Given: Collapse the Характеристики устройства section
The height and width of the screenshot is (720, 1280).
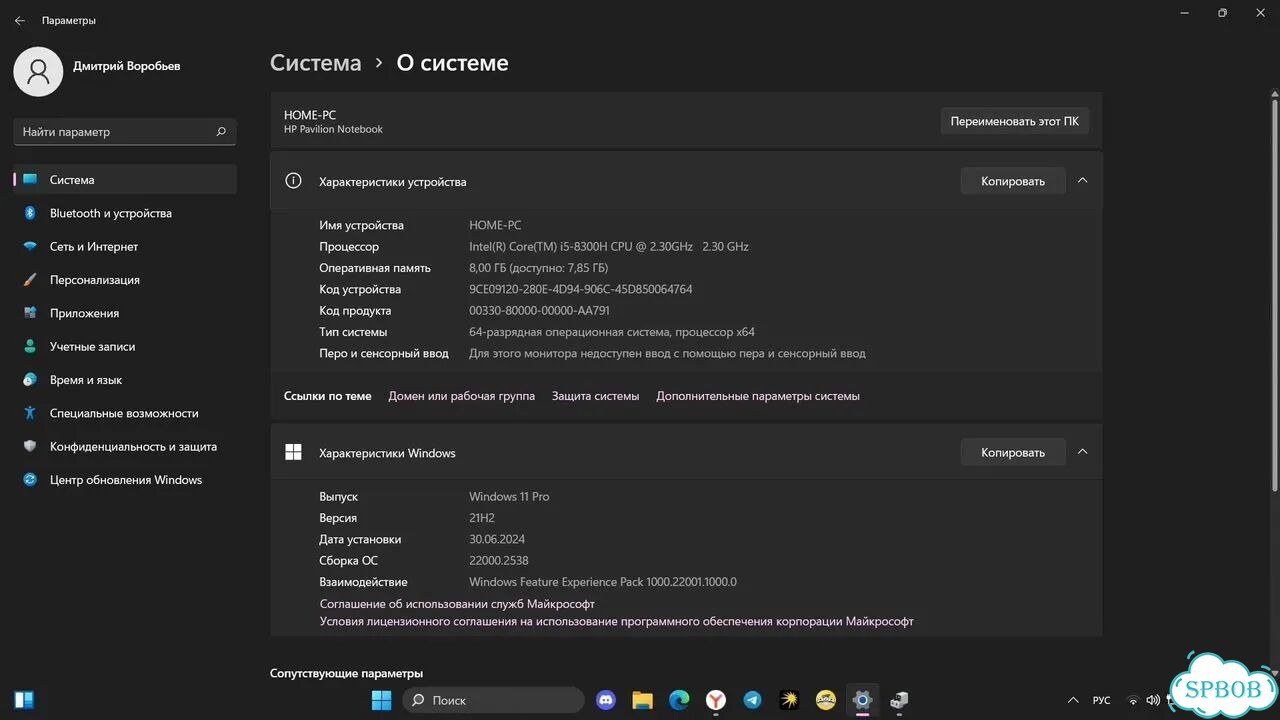Looking at the screenshot, I should (1082, 181).
